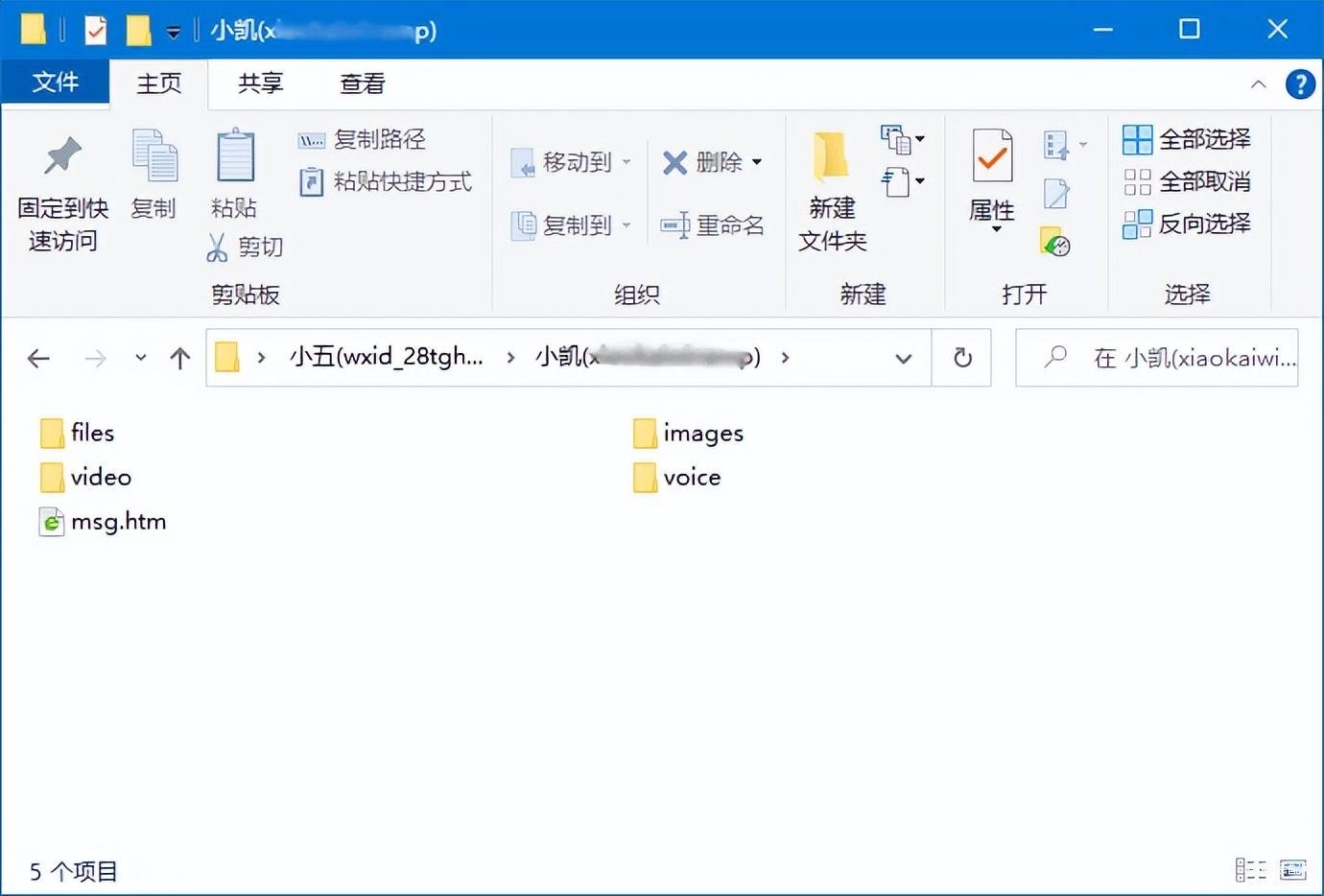Open the Move To (移动到) dropdown
Viewport: 1324px width, 896px height.
(572, 163)
